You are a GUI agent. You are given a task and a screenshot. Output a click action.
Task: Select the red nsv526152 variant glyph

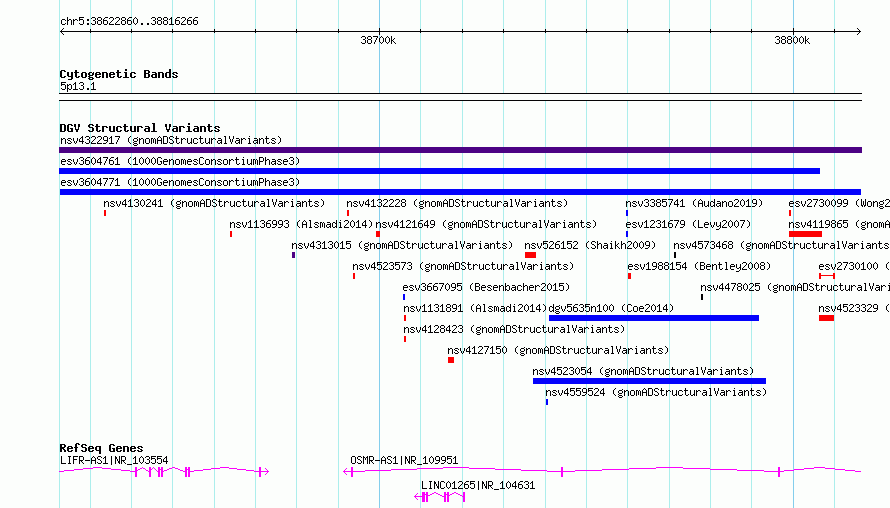pyautogui.click(x=530, y=255)
